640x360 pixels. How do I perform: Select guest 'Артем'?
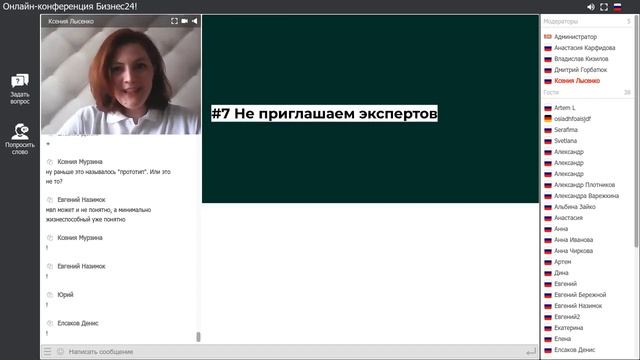click(x=562, y=262)
